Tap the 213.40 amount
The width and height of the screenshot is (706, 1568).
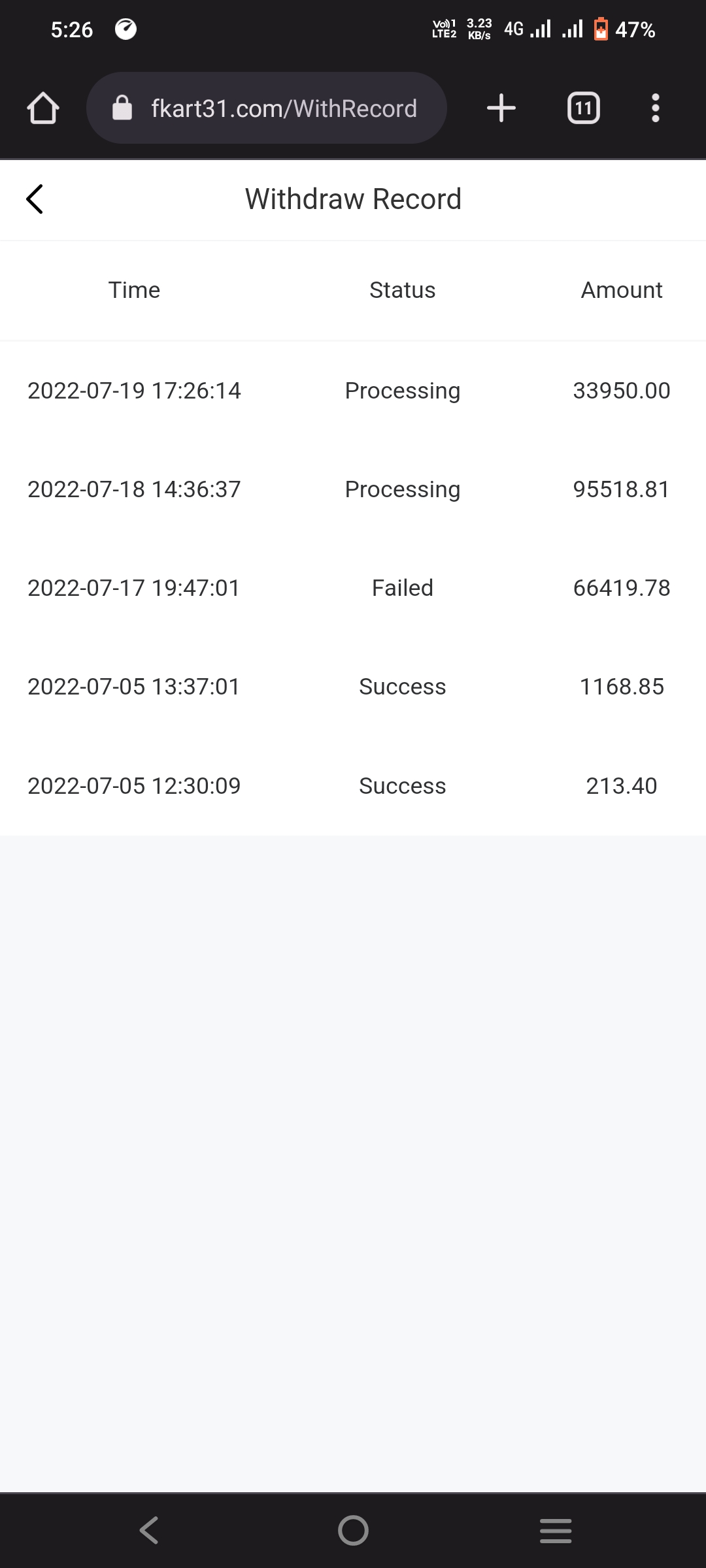[621, 785]
